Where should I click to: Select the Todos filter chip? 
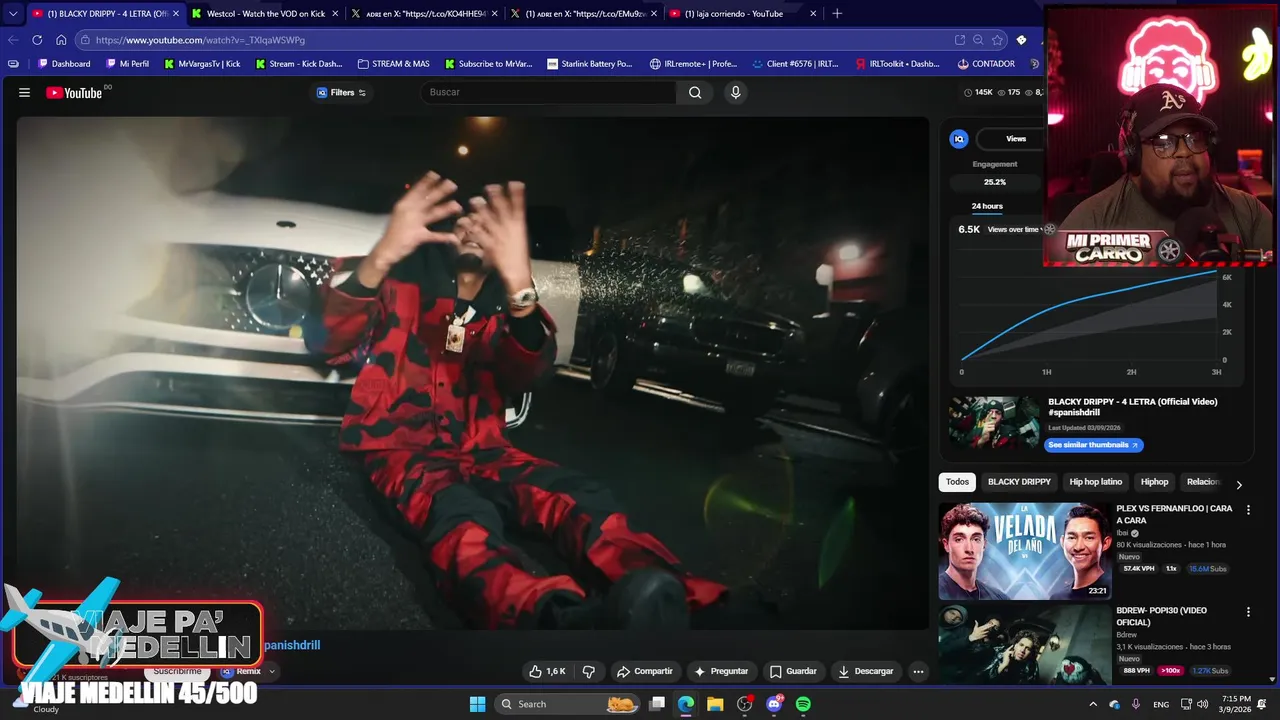[957, 482]
